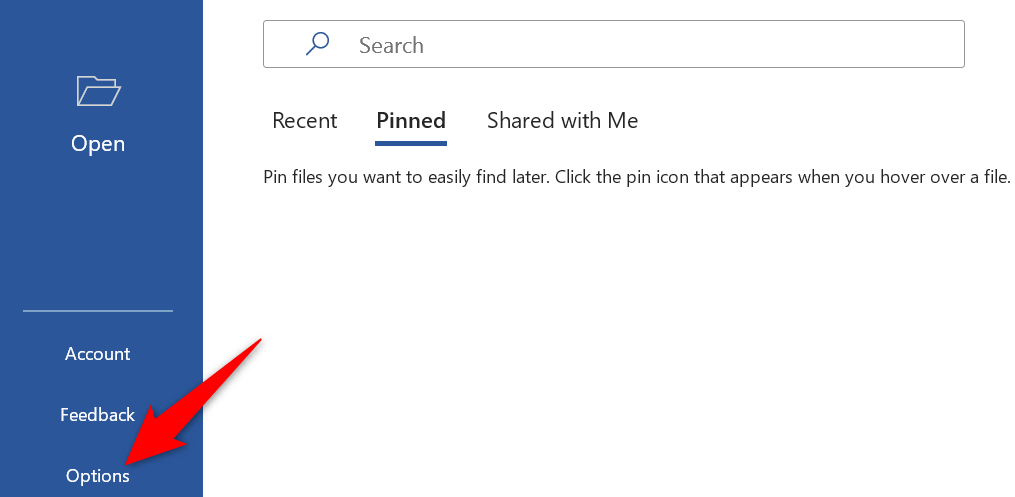Click the blue underline beneath Pinned
The width and height of the screenshot is (1015, 497).
(x=411, y=143)
